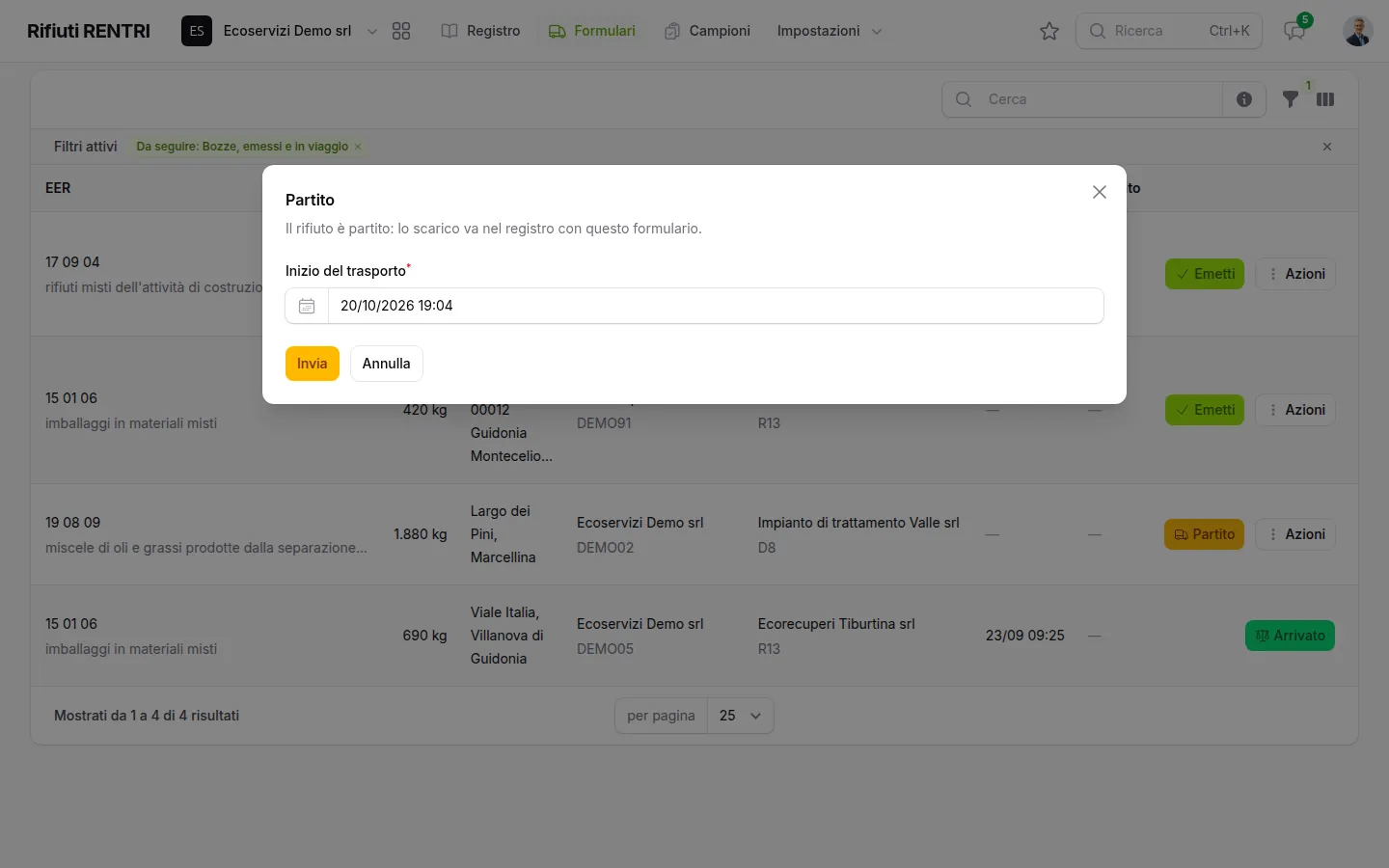Close the Partito dialog with X
1389x868 pixels.
pyautogui.click(x=1099, y=192)
